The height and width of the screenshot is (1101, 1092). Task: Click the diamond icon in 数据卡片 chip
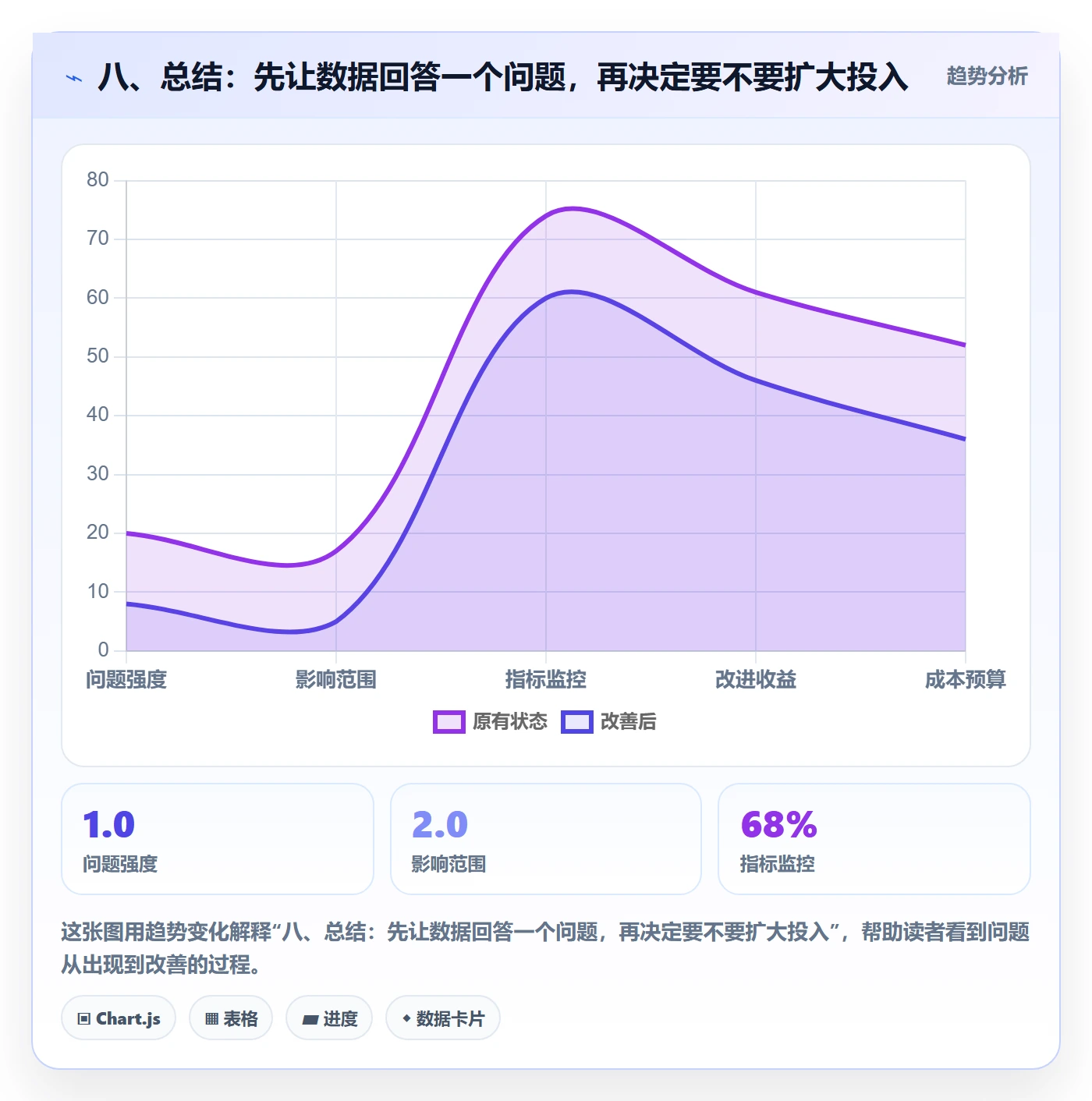pyautogui.click(x=406, y=1018)
